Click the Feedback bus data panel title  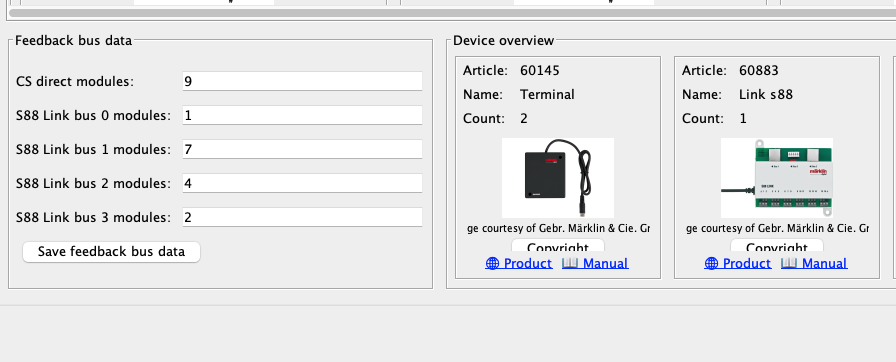point(74,41)
